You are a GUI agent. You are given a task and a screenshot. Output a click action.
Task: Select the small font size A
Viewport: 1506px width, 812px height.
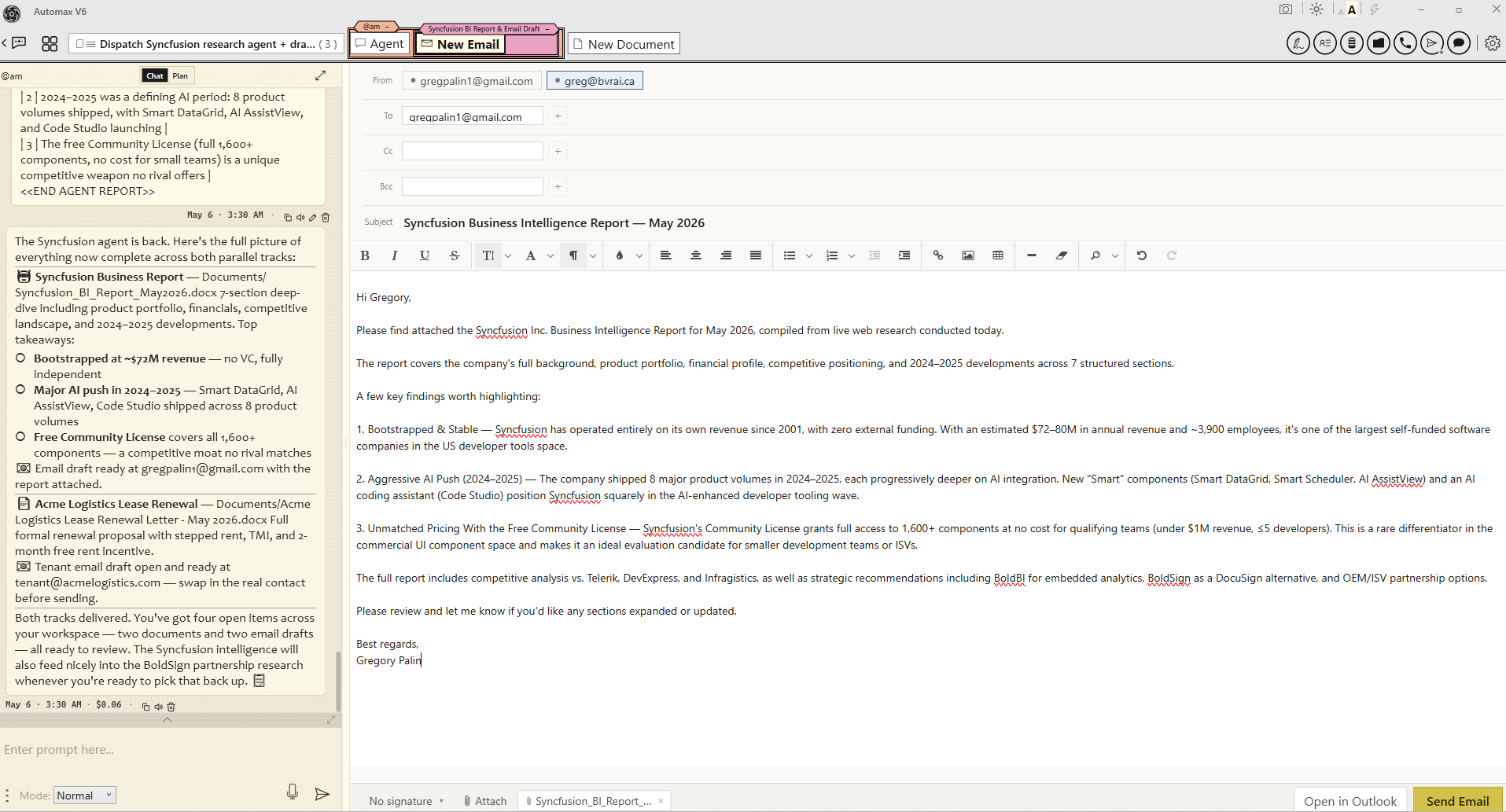1341,12
